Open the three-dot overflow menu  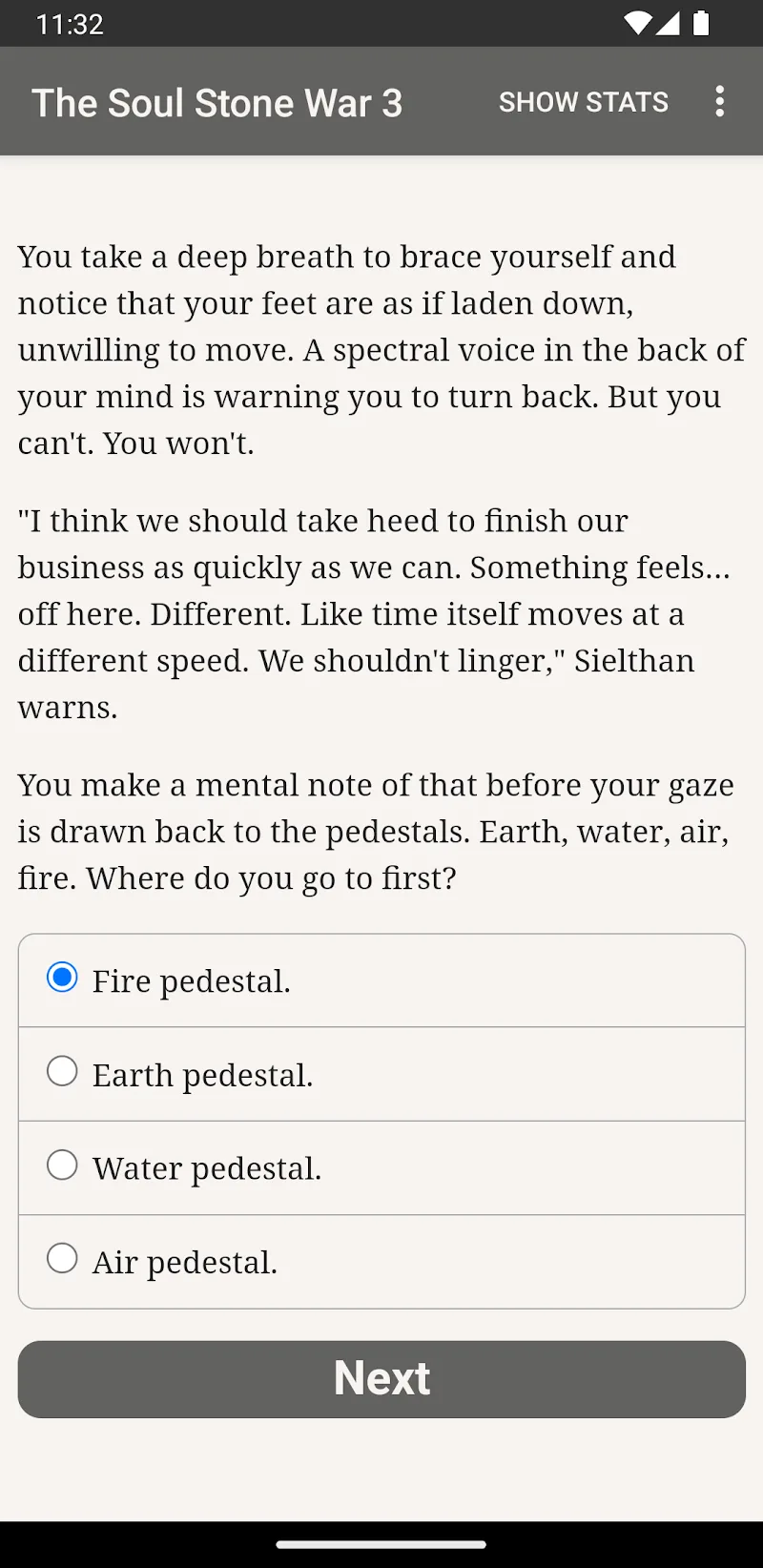[x=720, y=101]
